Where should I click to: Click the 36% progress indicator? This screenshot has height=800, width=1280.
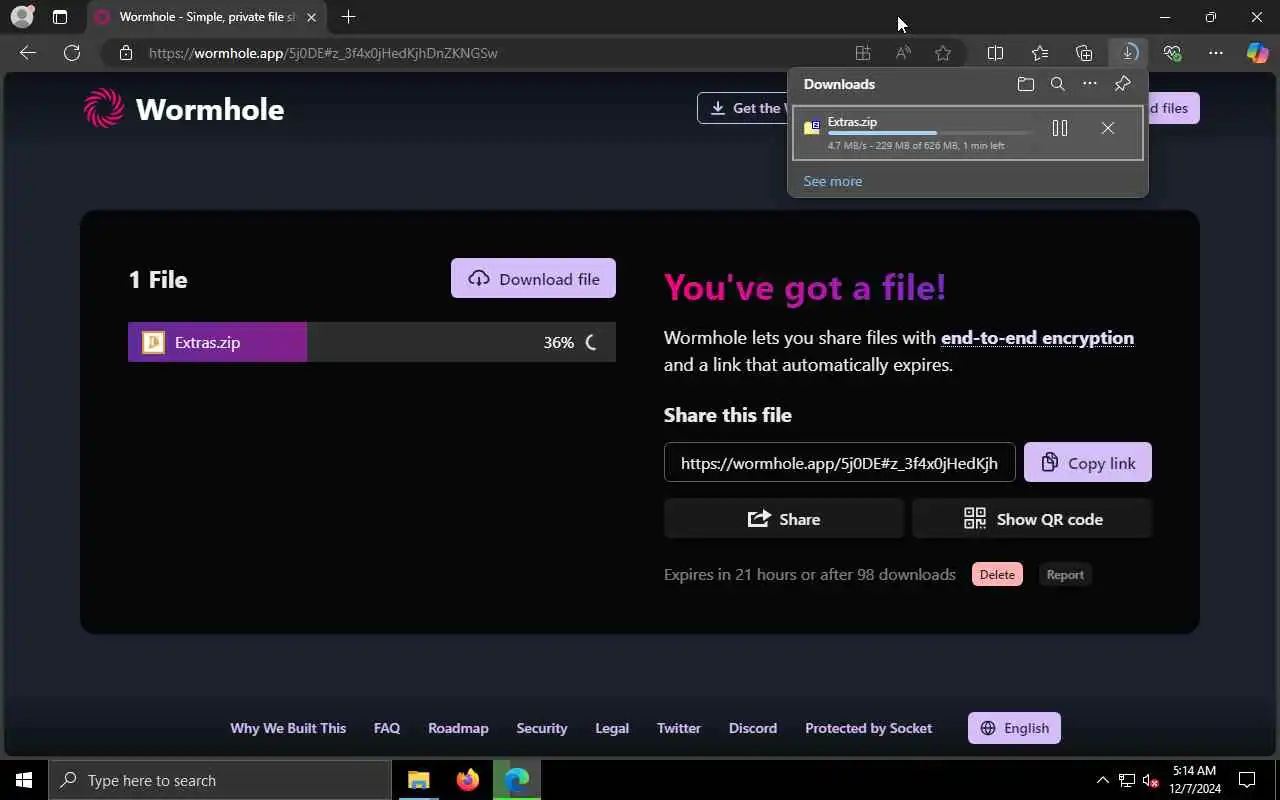tap(558, 342)
